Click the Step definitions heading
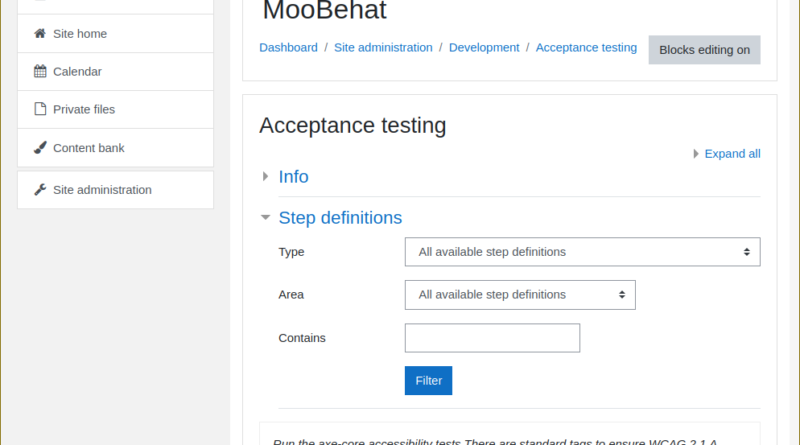800x445 pixels. click(340, 218)
